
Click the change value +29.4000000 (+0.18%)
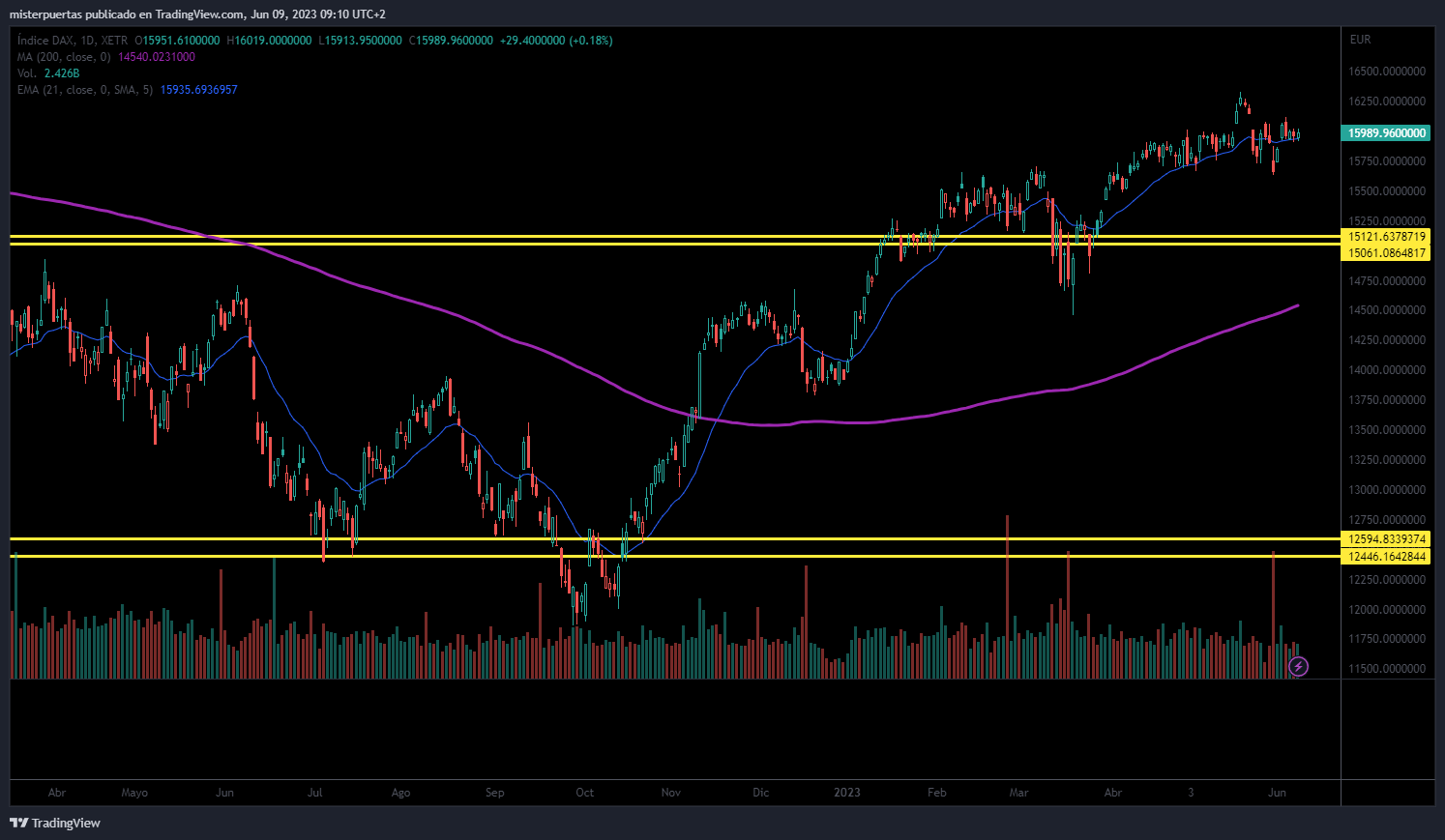pyautogui.click(x=556, y=41)
